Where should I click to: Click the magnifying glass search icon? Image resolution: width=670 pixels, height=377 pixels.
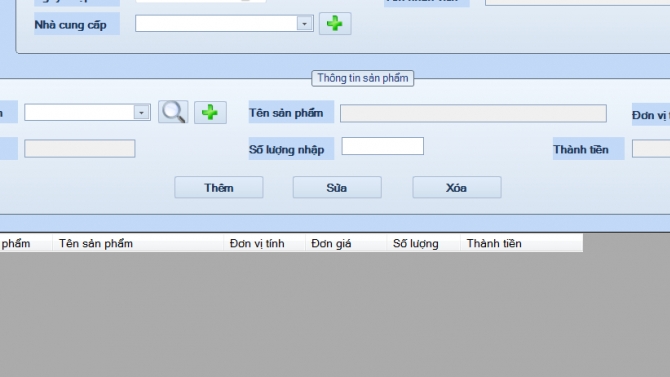coord(173,112)
